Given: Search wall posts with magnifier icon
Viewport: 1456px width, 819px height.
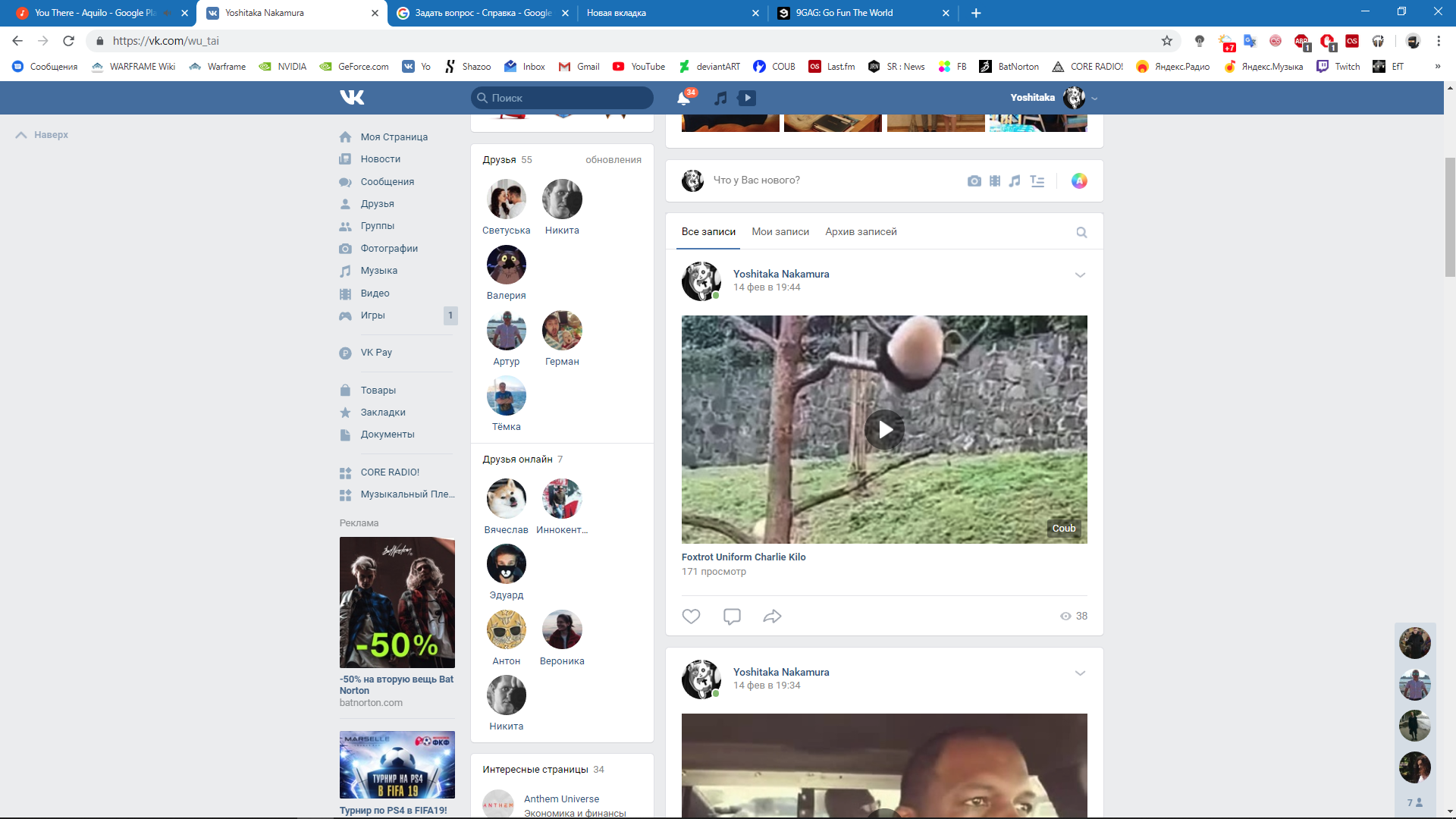Looking at the screenshot, I should point(1081,233).
